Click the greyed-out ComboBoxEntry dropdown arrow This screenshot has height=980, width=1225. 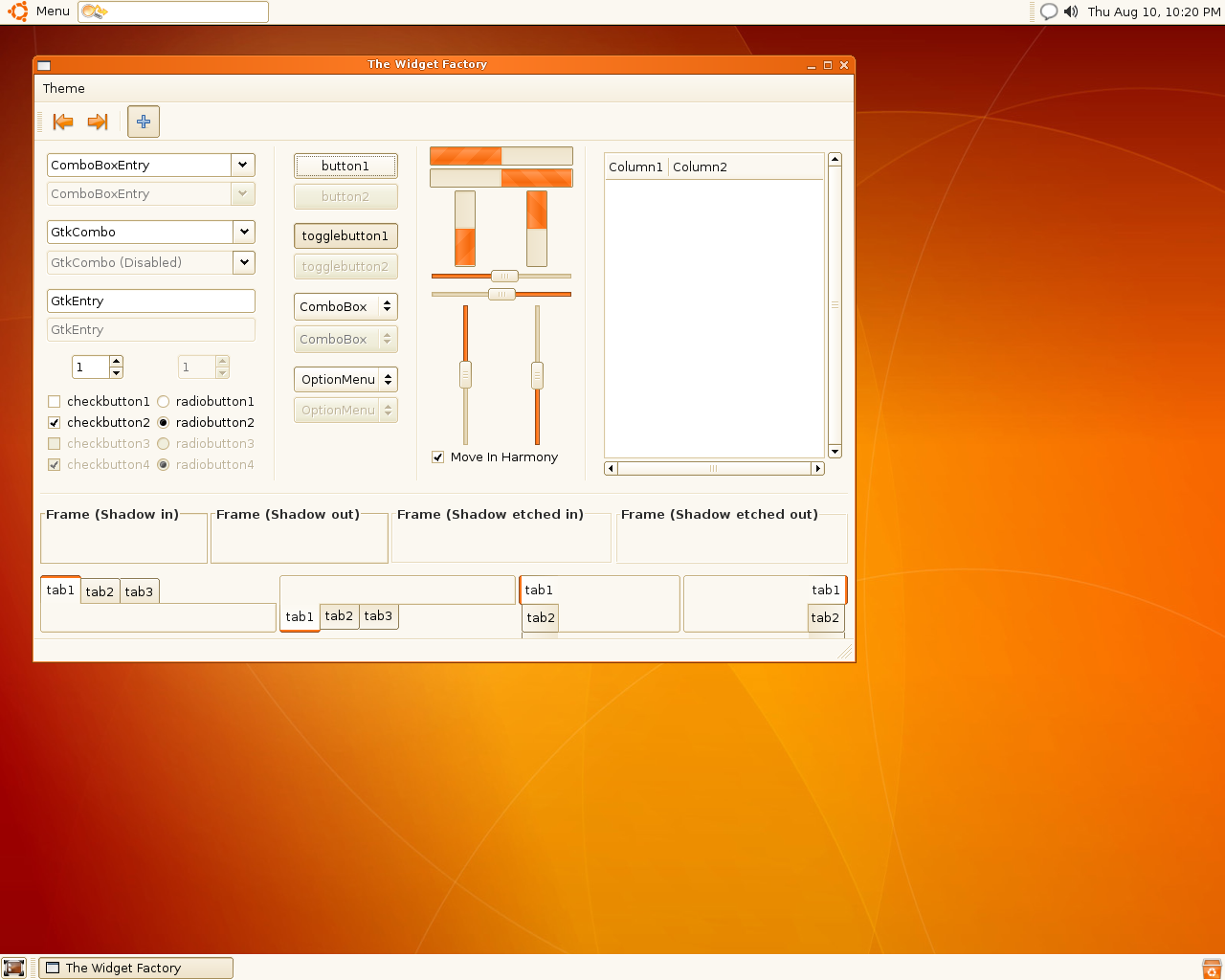coord(243,194)
